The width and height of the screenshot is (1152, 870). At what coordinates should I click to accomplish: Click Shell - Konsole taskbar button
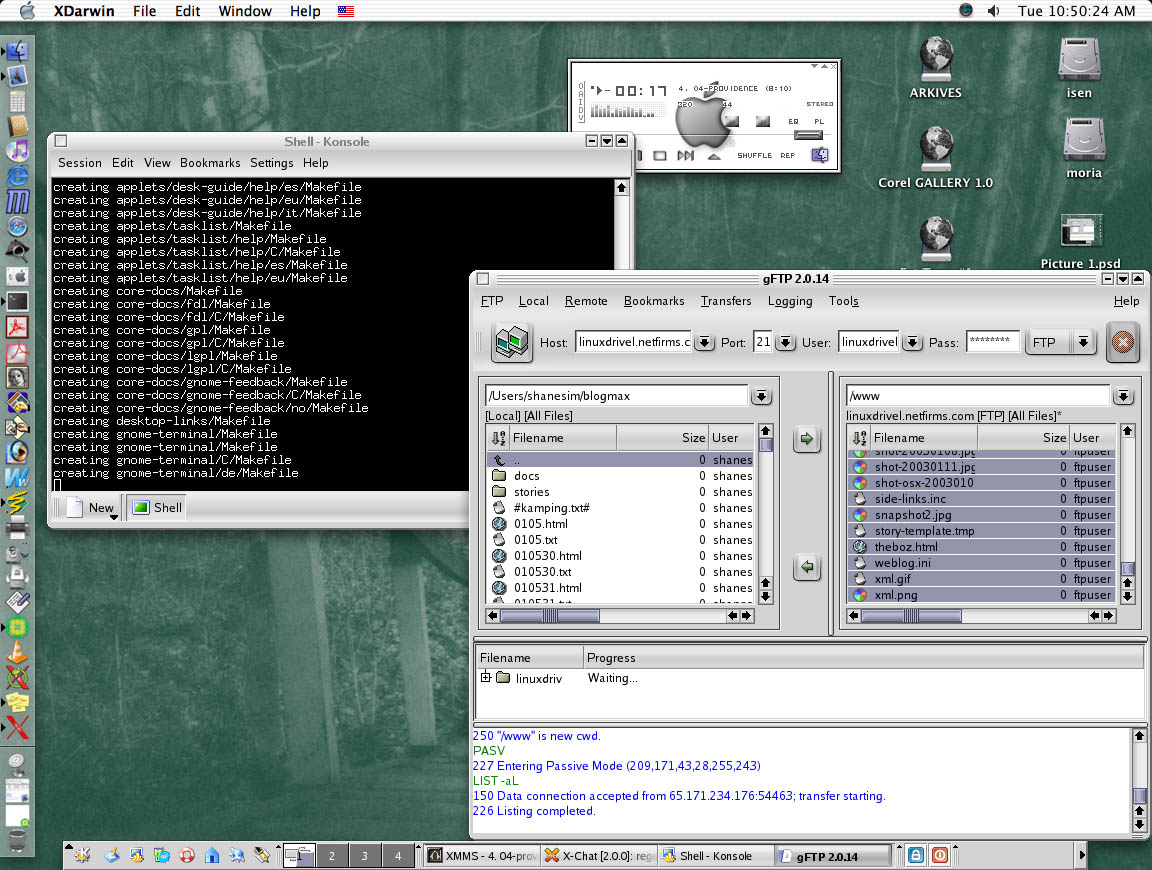coord(716,856)
